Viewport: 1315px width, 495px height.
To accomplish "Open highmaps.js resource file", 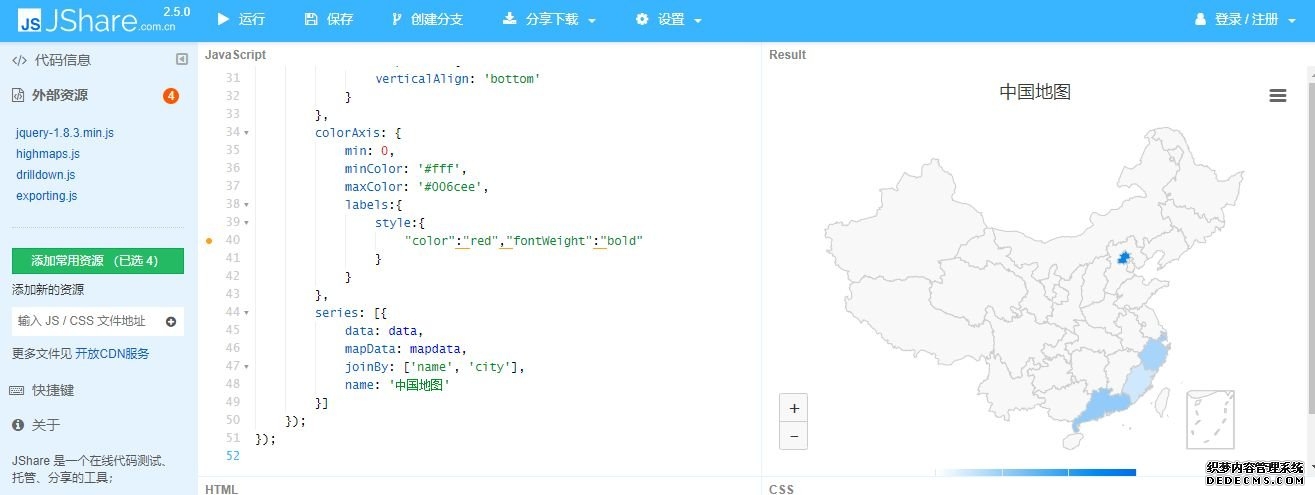I will 48,154.
